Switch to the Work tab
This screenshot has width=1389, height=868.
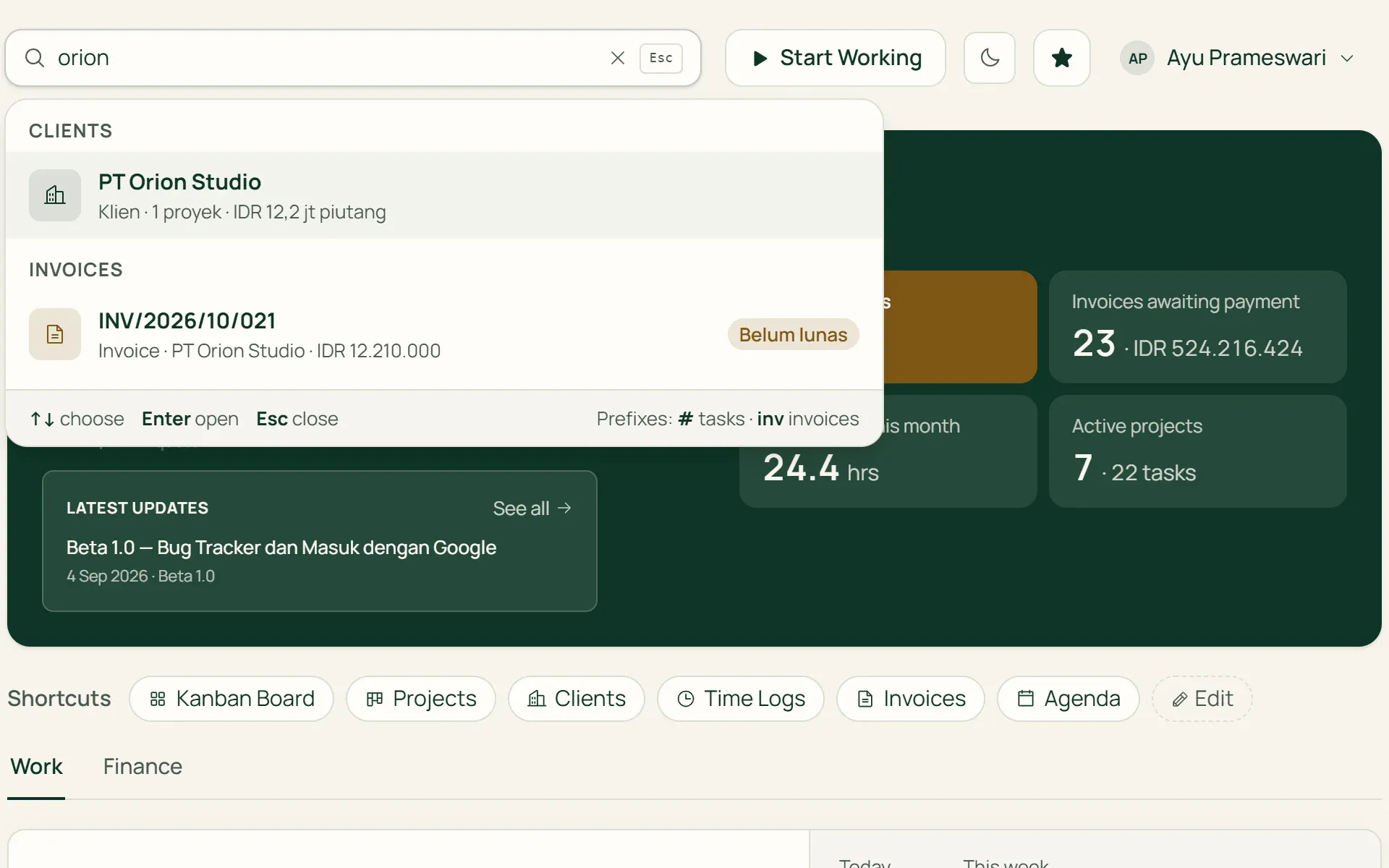[x=36, y=767]
